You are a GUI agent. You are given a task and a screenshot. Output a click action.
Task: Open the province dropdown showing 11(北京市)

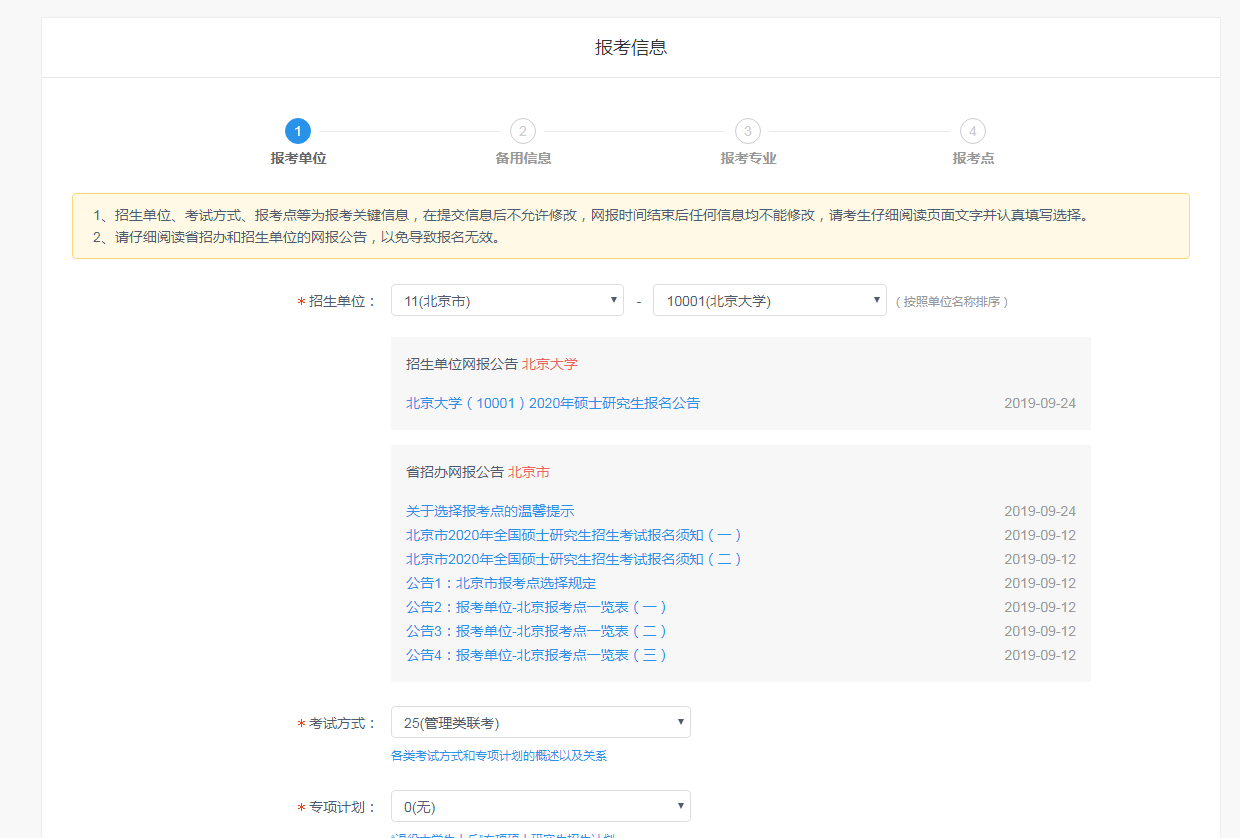(507, 299)
